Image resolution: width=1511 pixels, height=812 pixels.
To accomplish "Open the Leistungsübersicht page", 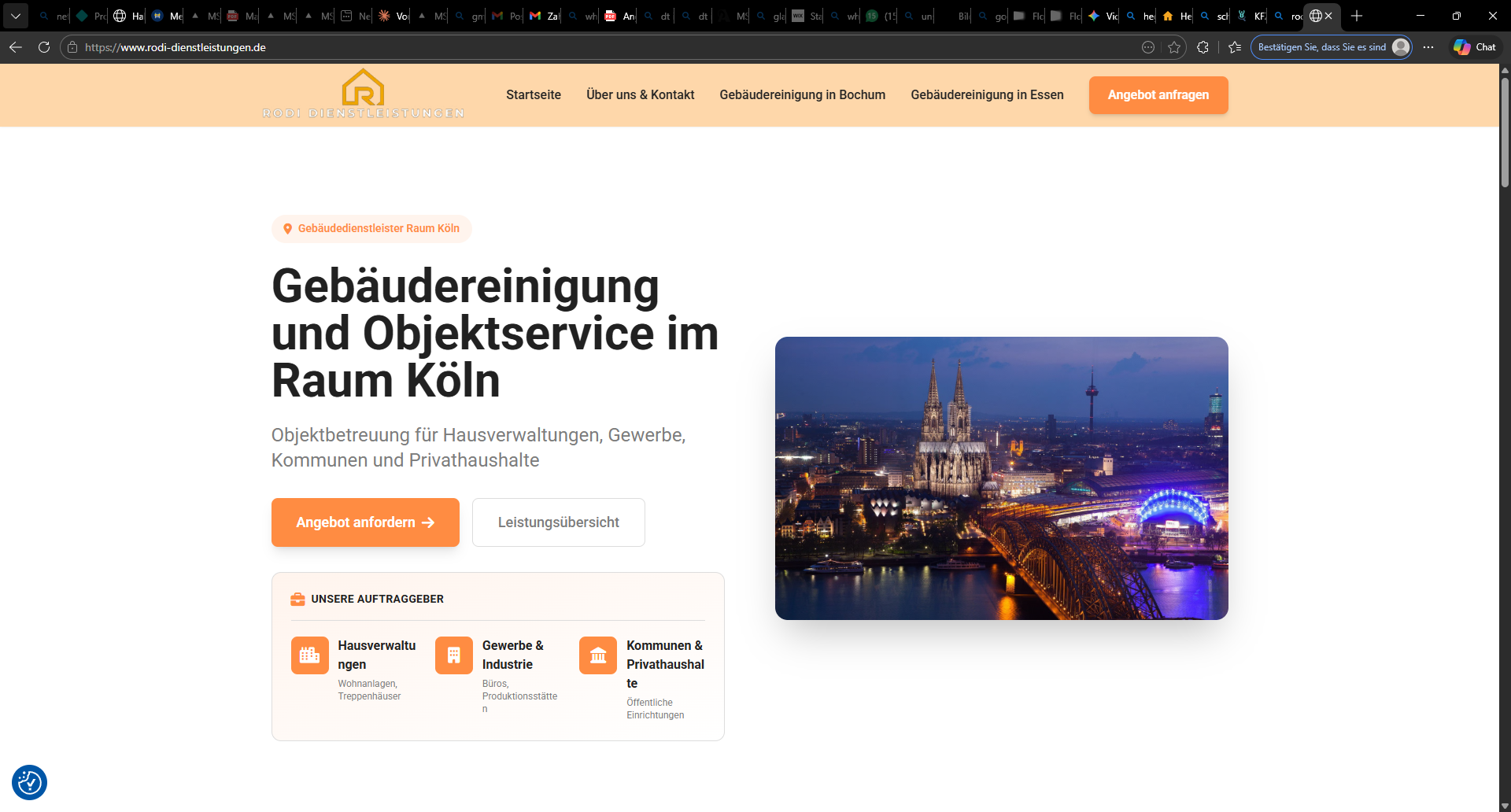I will (x=558, y=522).
